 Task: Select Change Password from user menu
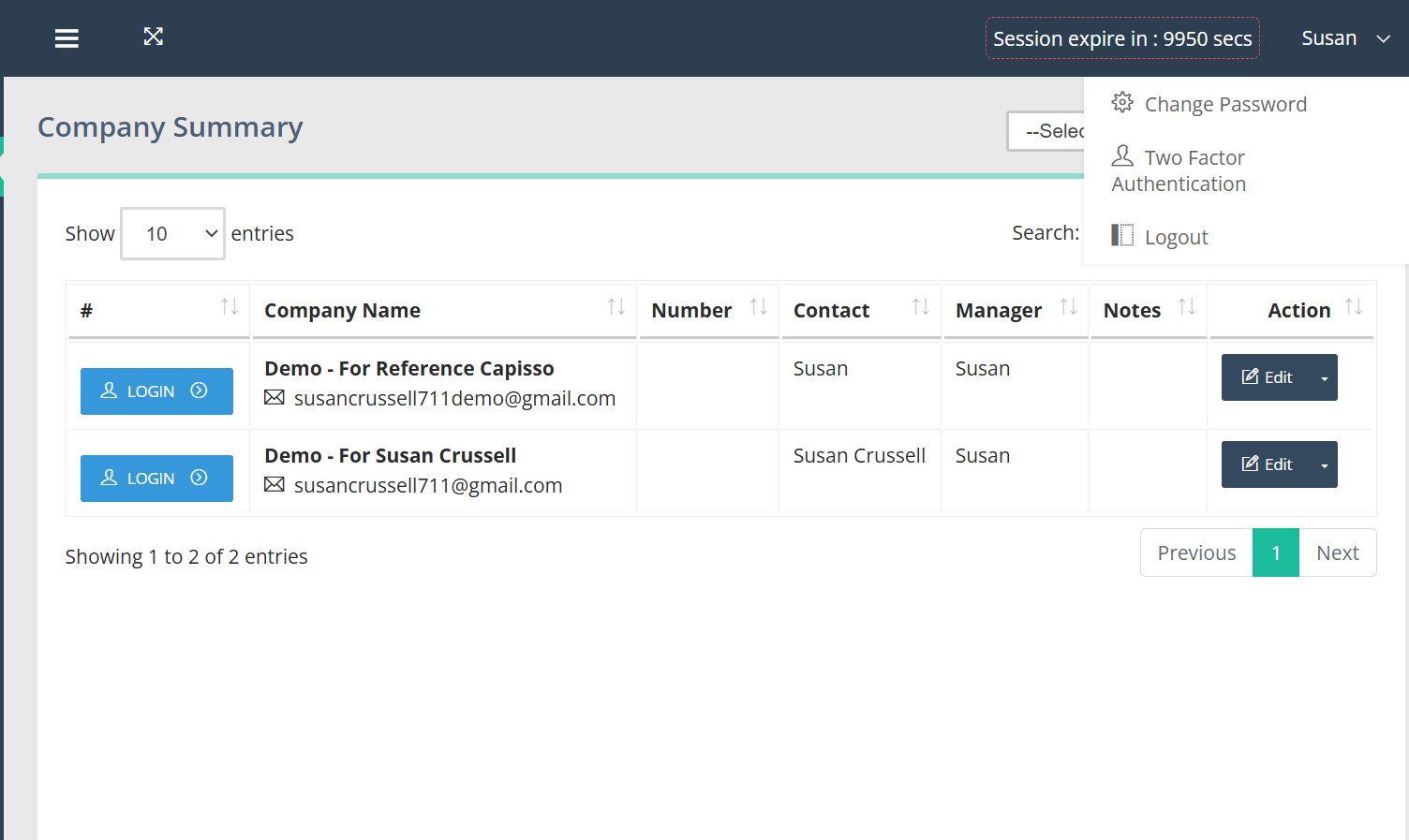click(1224, 105)
